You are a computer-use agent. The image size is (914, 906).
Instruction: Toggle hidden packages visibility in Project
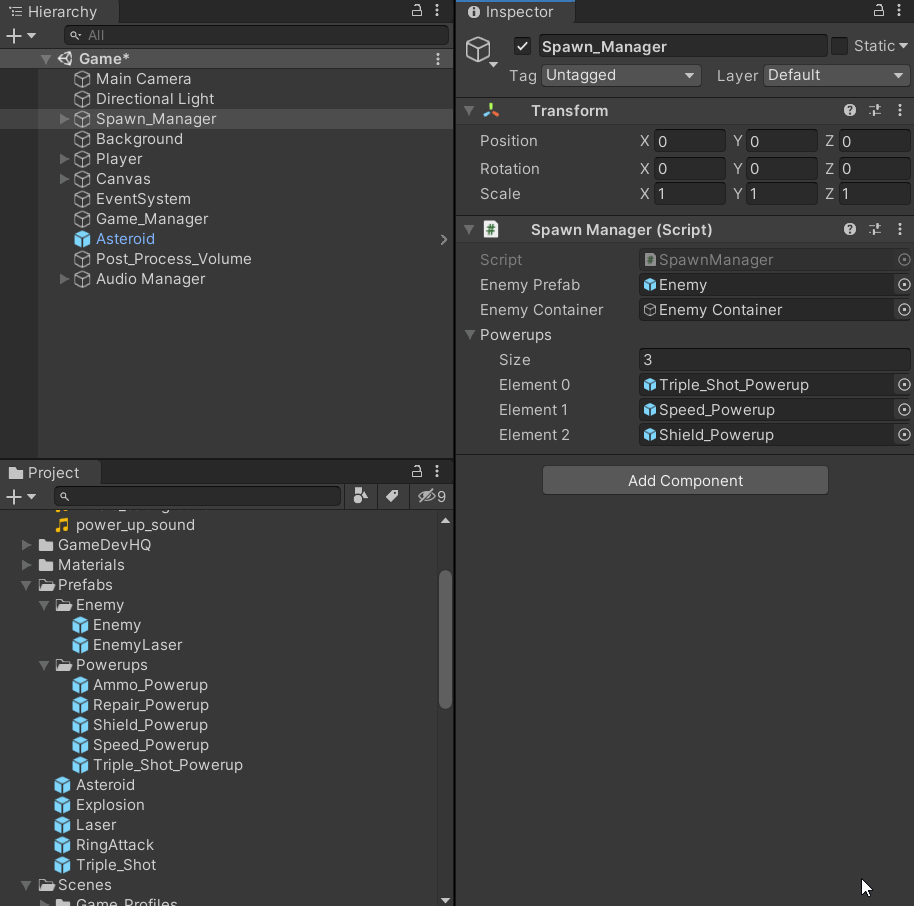pos(432,496)
